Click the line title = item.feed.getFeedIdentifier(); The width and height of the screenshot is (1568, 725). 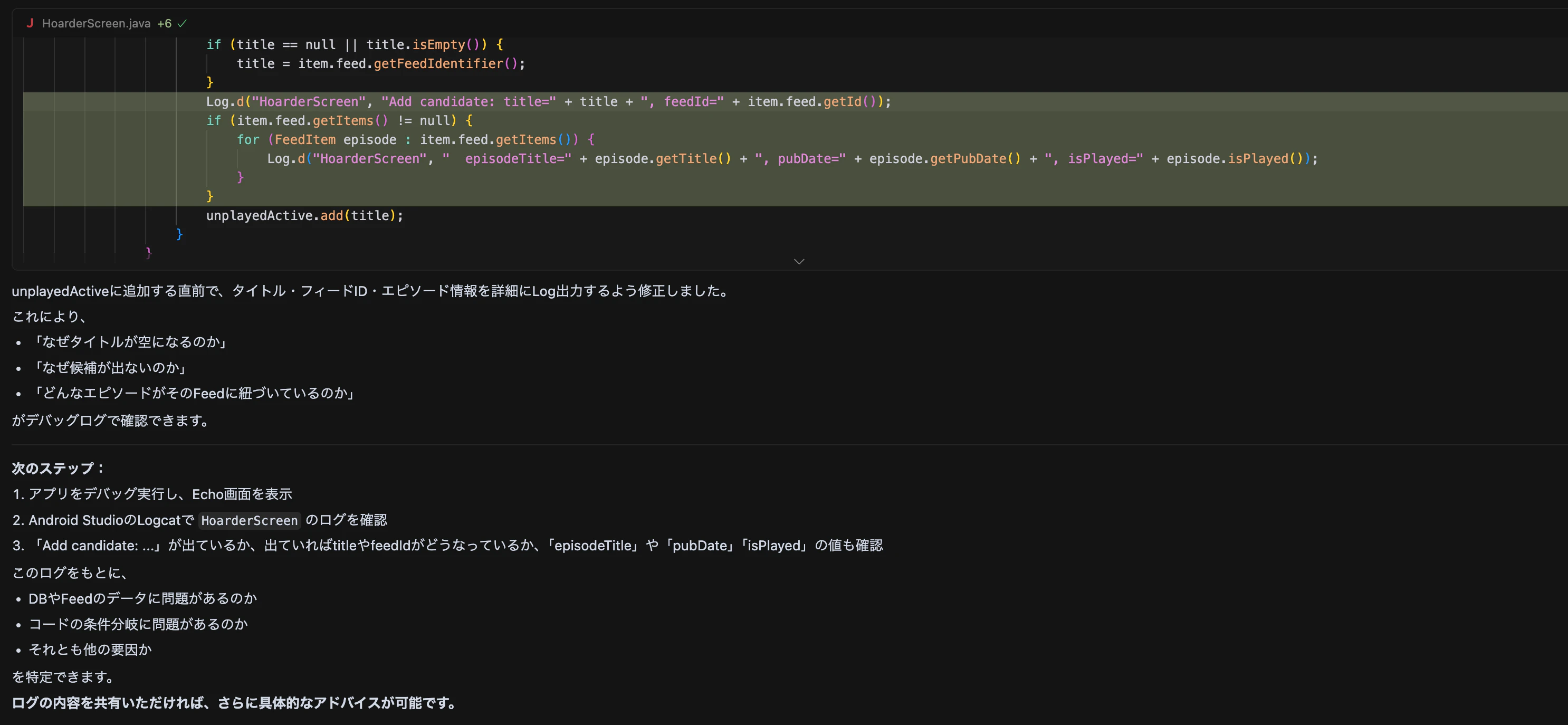pos(380,63)
